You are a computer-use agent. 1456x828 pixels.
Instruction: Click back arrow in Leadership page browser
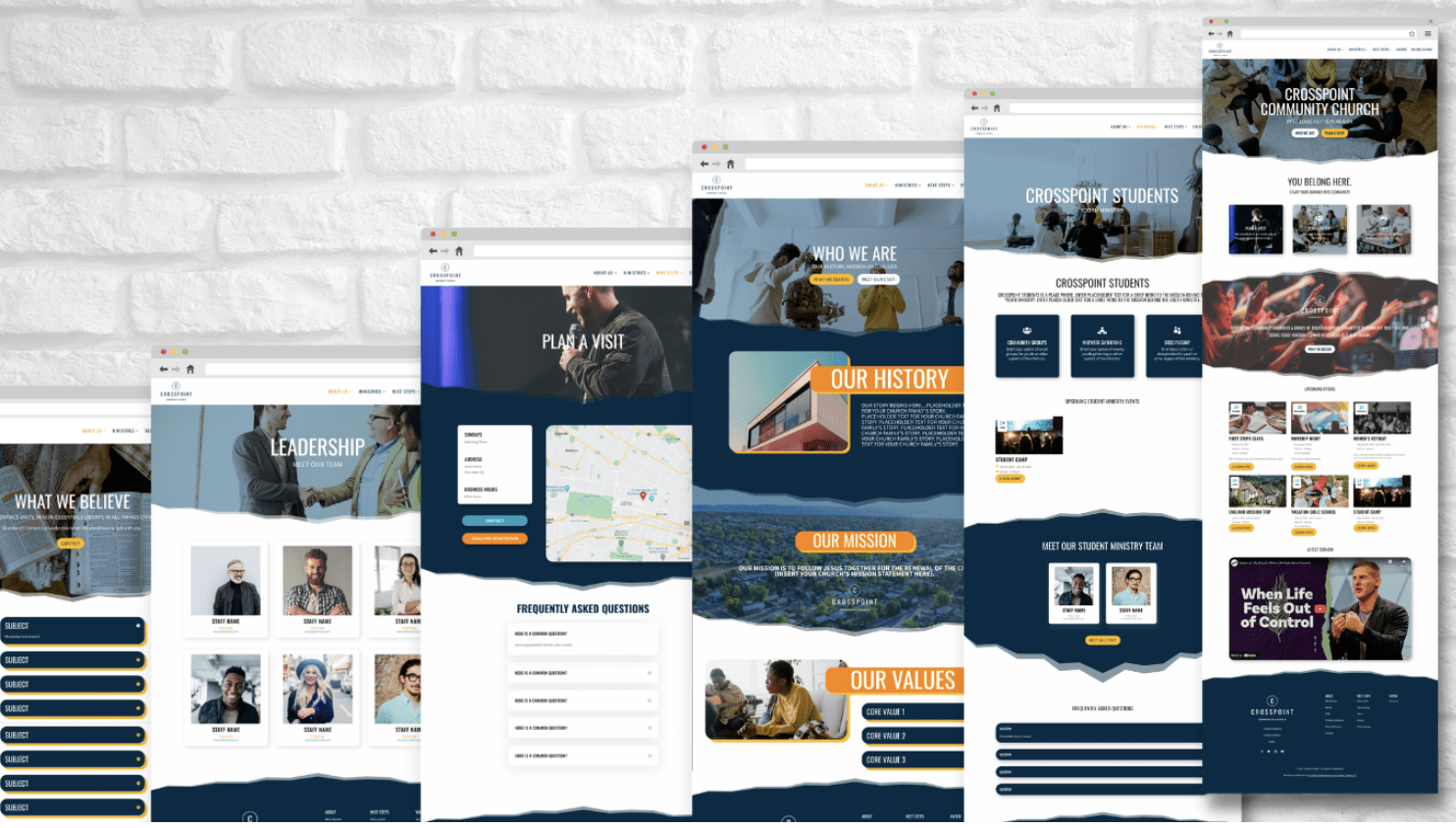[x=163, y=370]
